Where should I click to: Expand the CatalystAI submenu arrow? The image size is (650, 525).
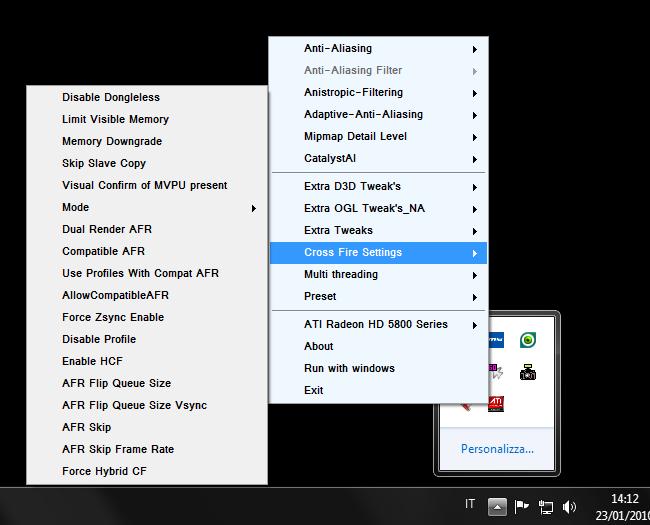pos(475,159)
